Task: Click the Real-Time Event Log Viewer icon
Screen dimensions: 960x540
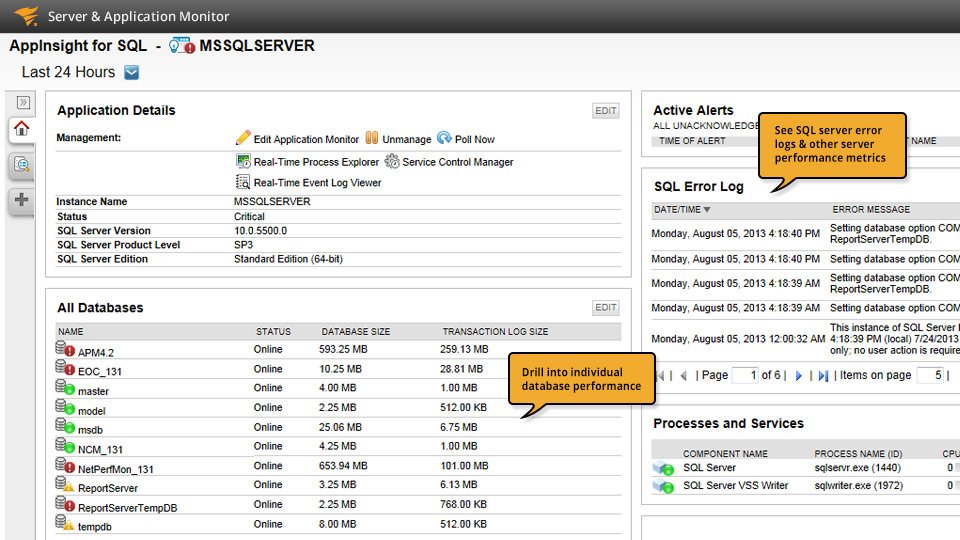Action: click(243, 182)
